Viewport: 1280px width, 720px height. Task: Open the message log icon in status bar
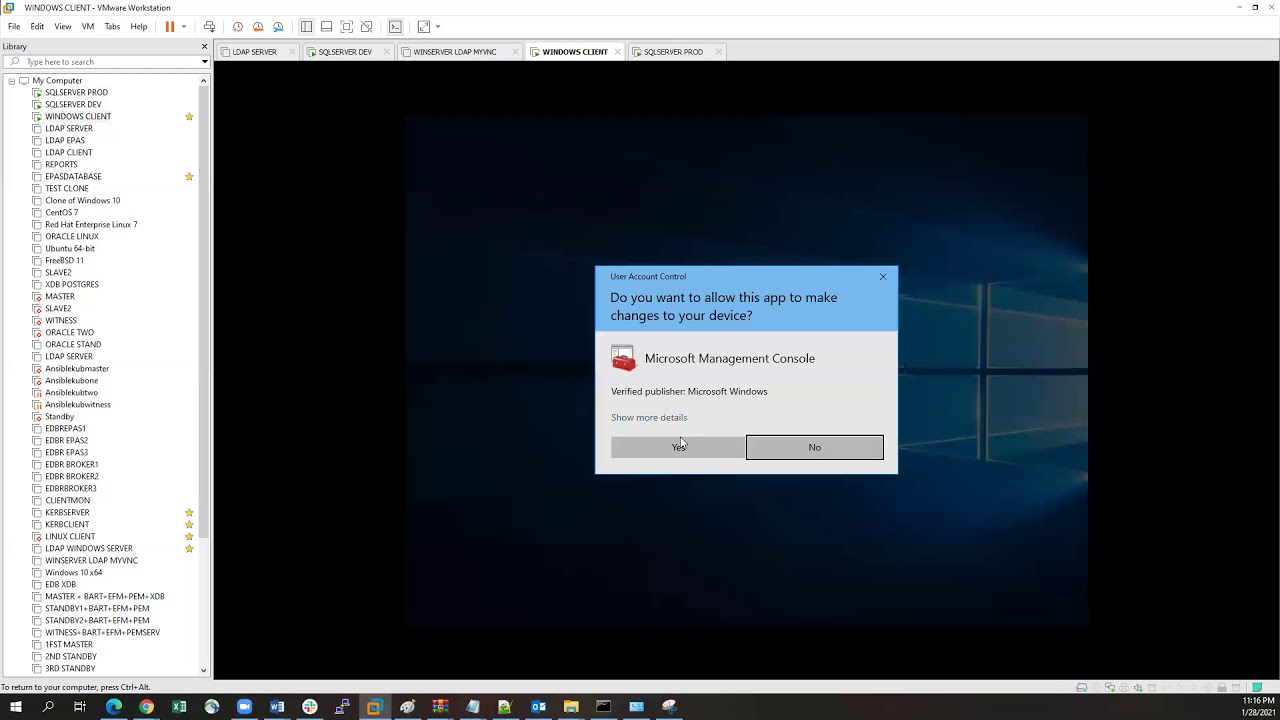point(1257,688)
